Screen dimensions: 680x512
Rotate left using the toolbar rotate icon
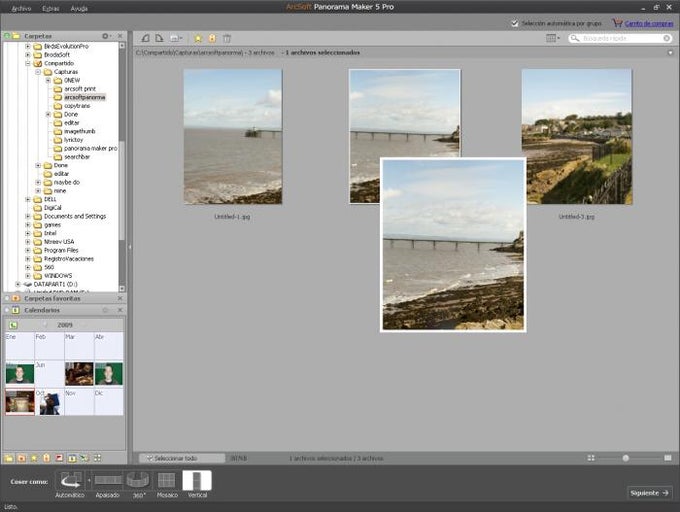pos(146,38)
